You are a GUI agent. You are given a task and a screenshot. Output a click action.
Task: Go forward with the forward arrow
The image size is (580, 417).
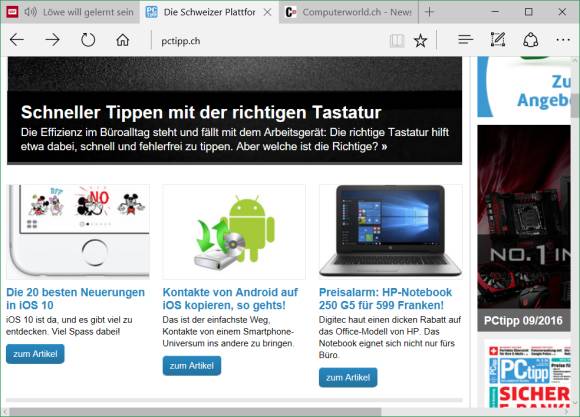click(x=52, y=40)
